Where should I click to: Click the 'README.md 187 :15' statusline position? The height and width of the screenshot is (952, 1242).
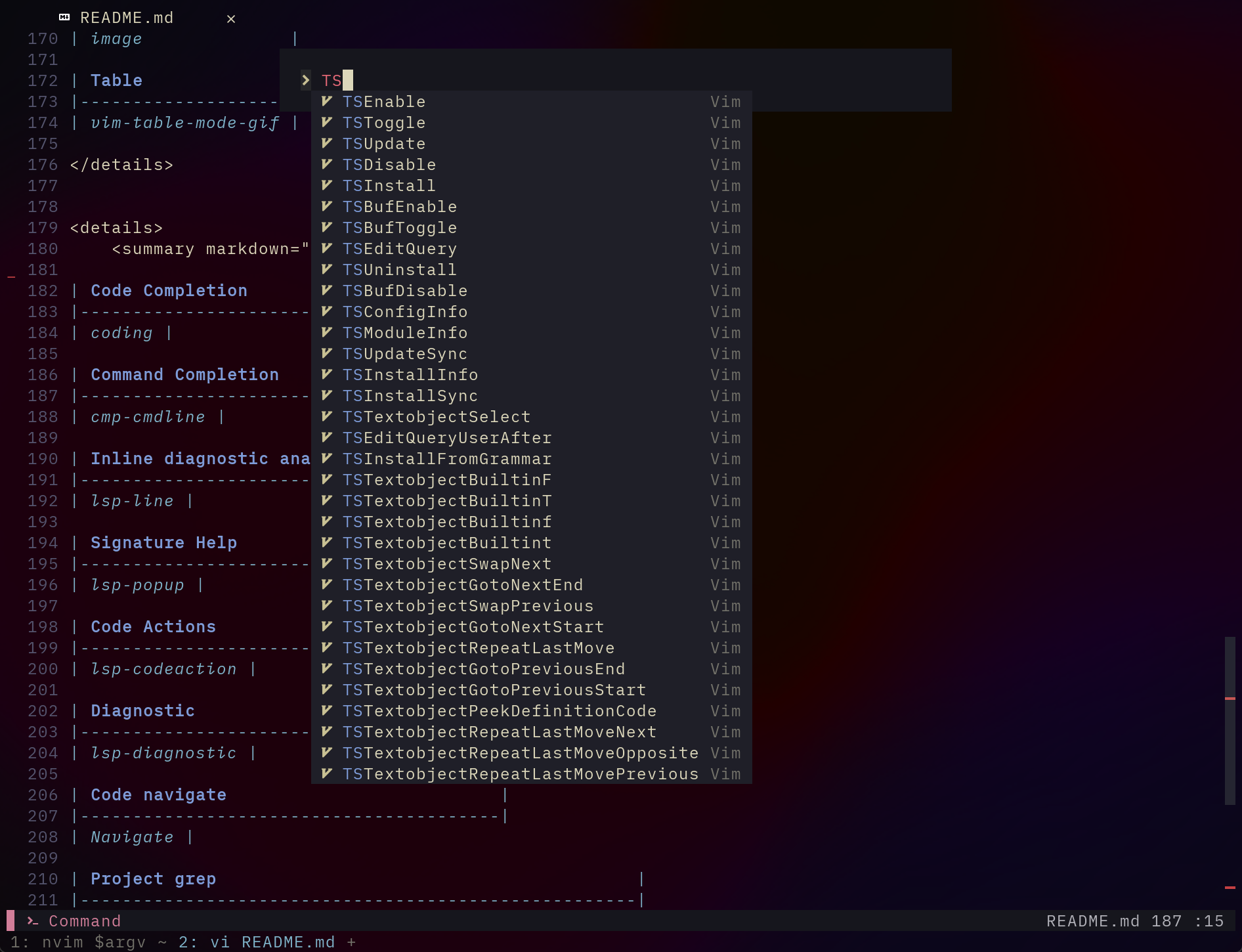pyautogui.click(x=1135, y=921)
